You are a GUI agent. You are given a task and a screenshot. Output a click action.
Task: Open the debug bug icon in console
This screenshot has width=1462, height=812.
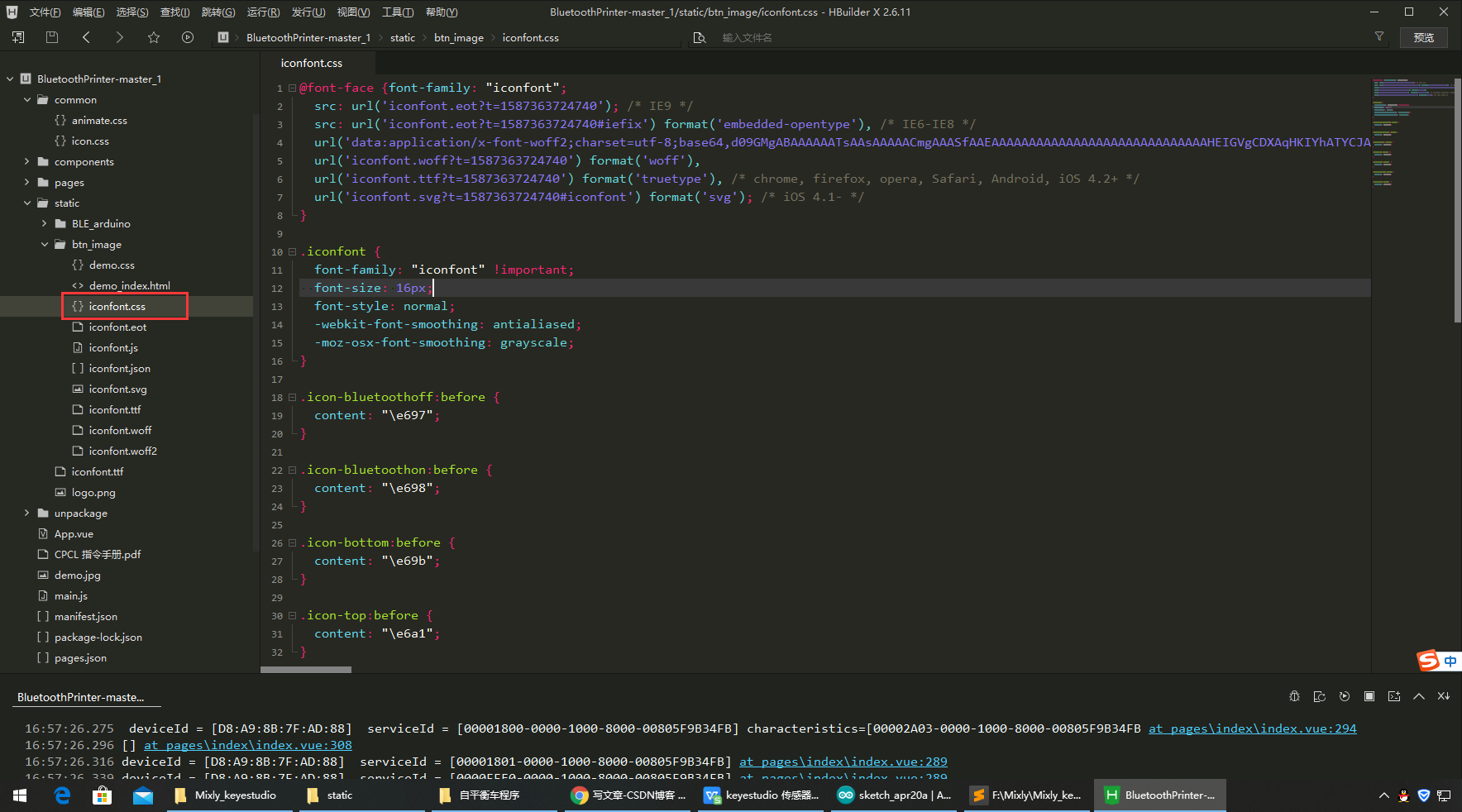coord(1295,696)
